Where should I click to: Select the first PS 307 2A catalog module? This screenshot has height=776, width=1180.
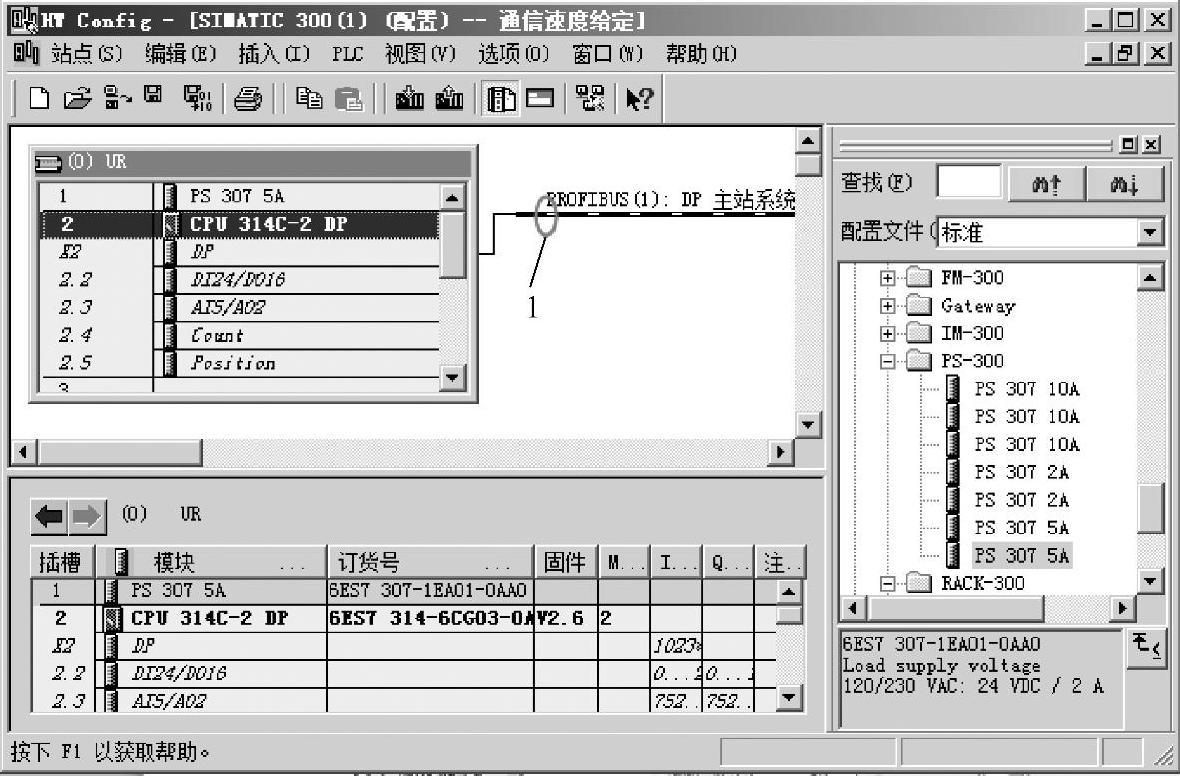[x=1021, y=473]
